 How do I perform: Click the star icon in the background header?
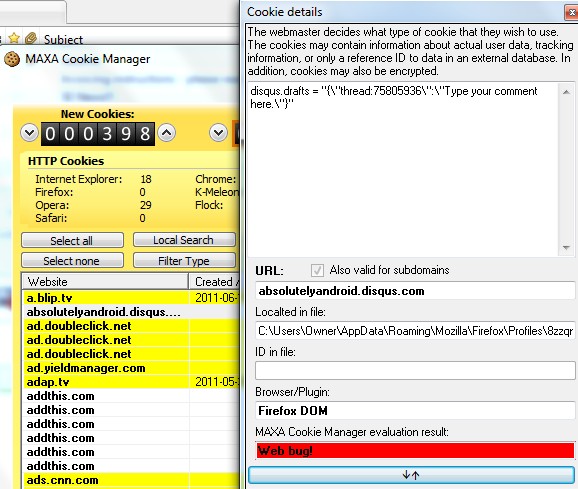(14, 38)
